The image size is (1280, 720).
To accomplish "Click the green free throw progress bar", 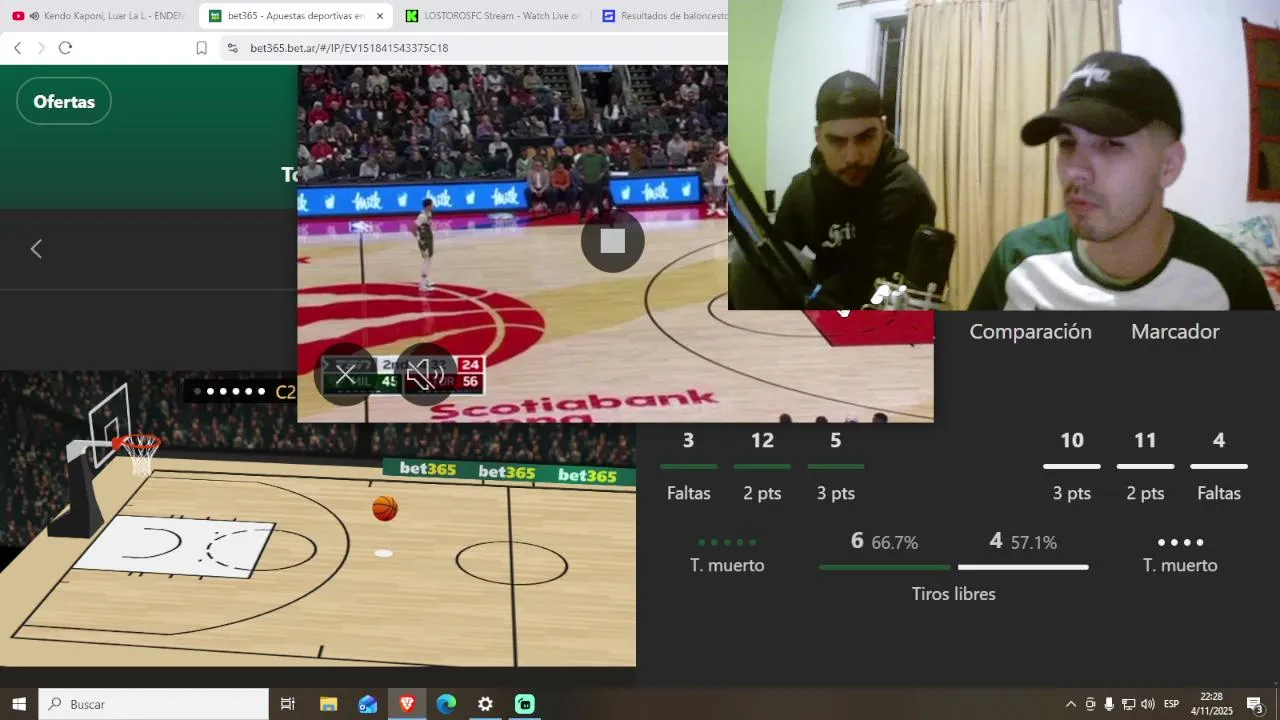I will 884,568.
